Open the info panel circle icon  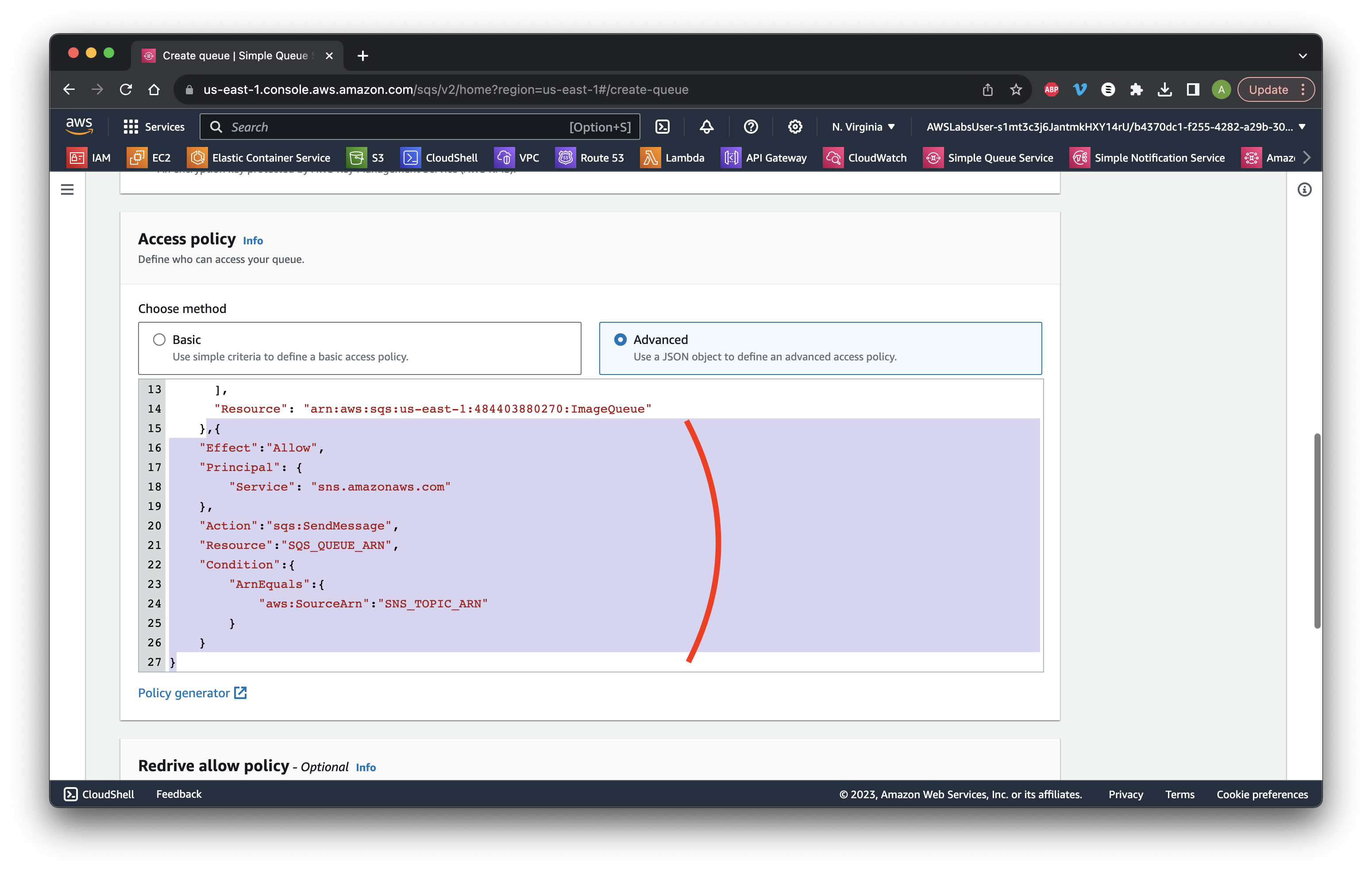1304,189
